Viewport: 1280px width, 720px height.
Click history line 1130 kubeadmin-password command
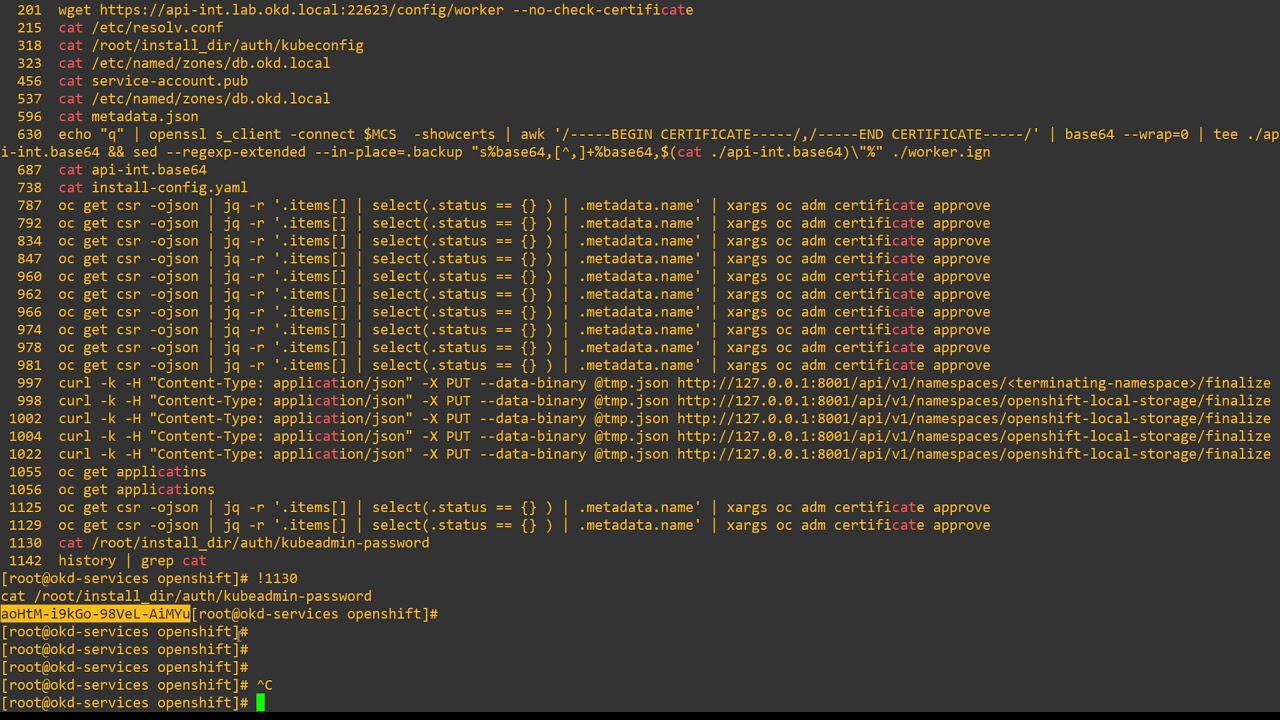point(244,543)
